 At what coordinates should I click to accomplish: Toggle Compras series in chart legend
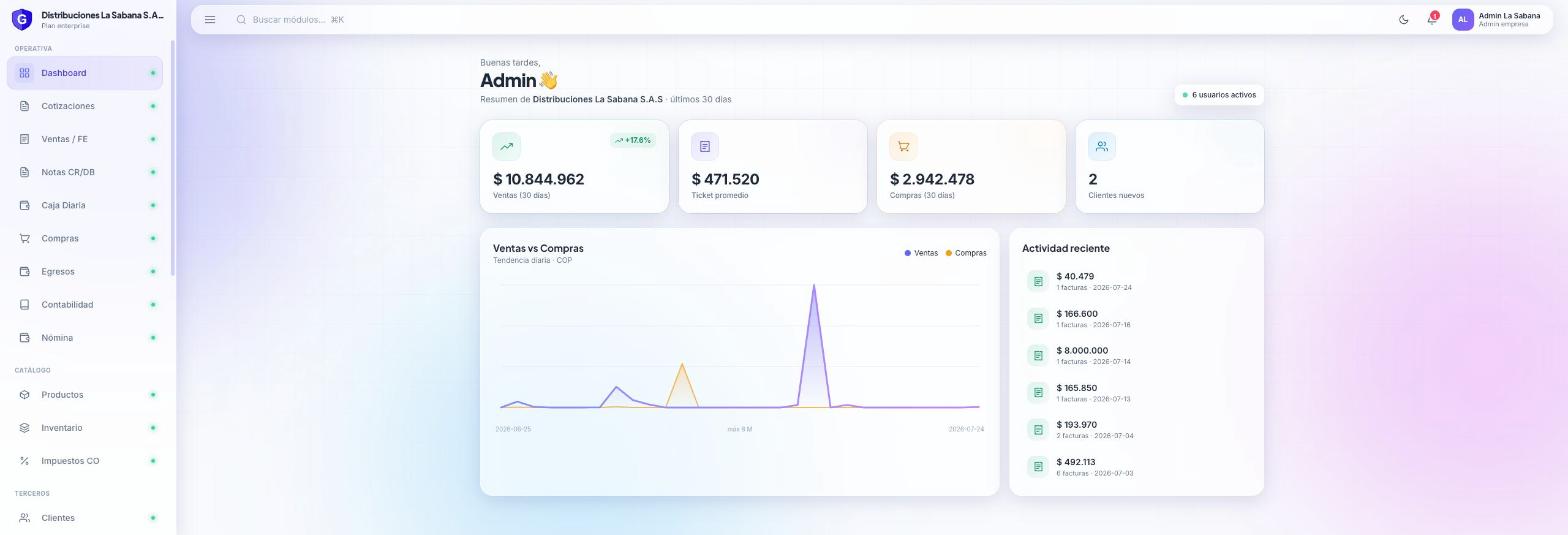[966, 253]
